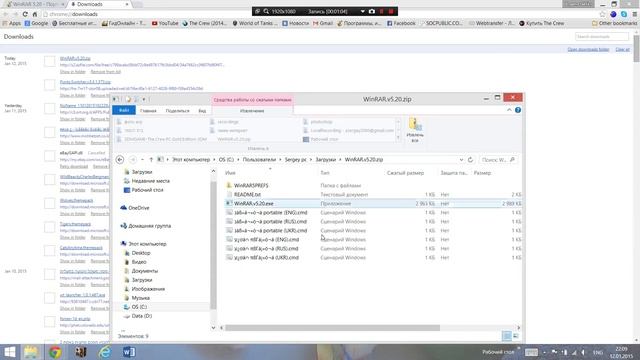This screenshot has width=640, height=360.
Task: Bookmark page with Chrome star icon
Action: point(602,14)
